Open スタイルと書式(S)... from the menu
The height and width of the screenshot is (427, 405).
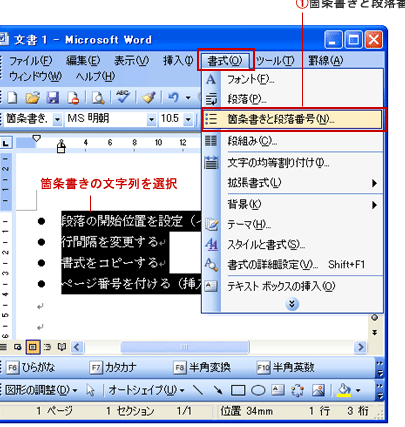click(292, 245)
